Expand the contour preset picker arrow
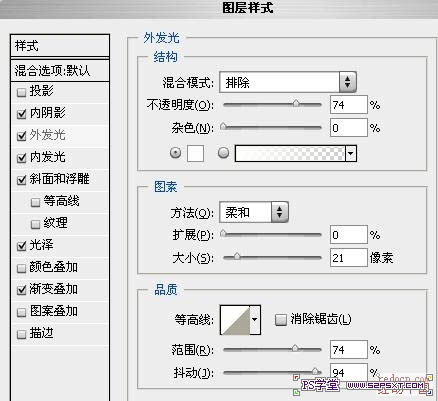Viewport: 438px width, 401px height. click(x=255, y=320)
